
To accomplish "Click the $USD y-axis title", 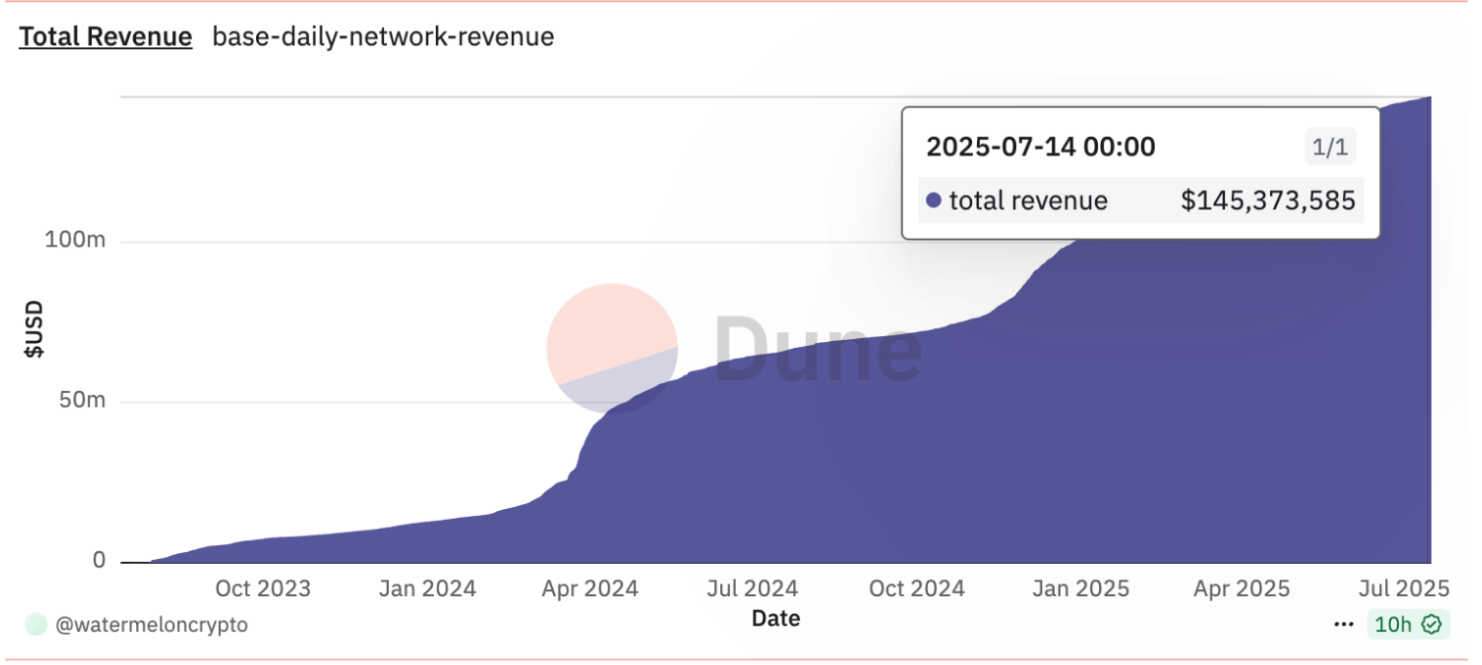I will click(x=33, y=329).
